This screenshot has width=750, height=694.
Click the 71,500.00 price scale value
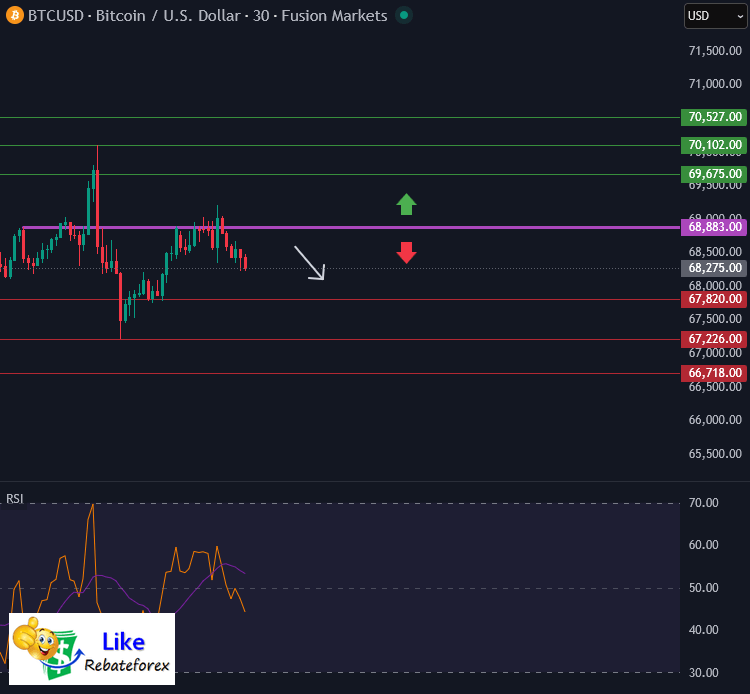[715, 51]
